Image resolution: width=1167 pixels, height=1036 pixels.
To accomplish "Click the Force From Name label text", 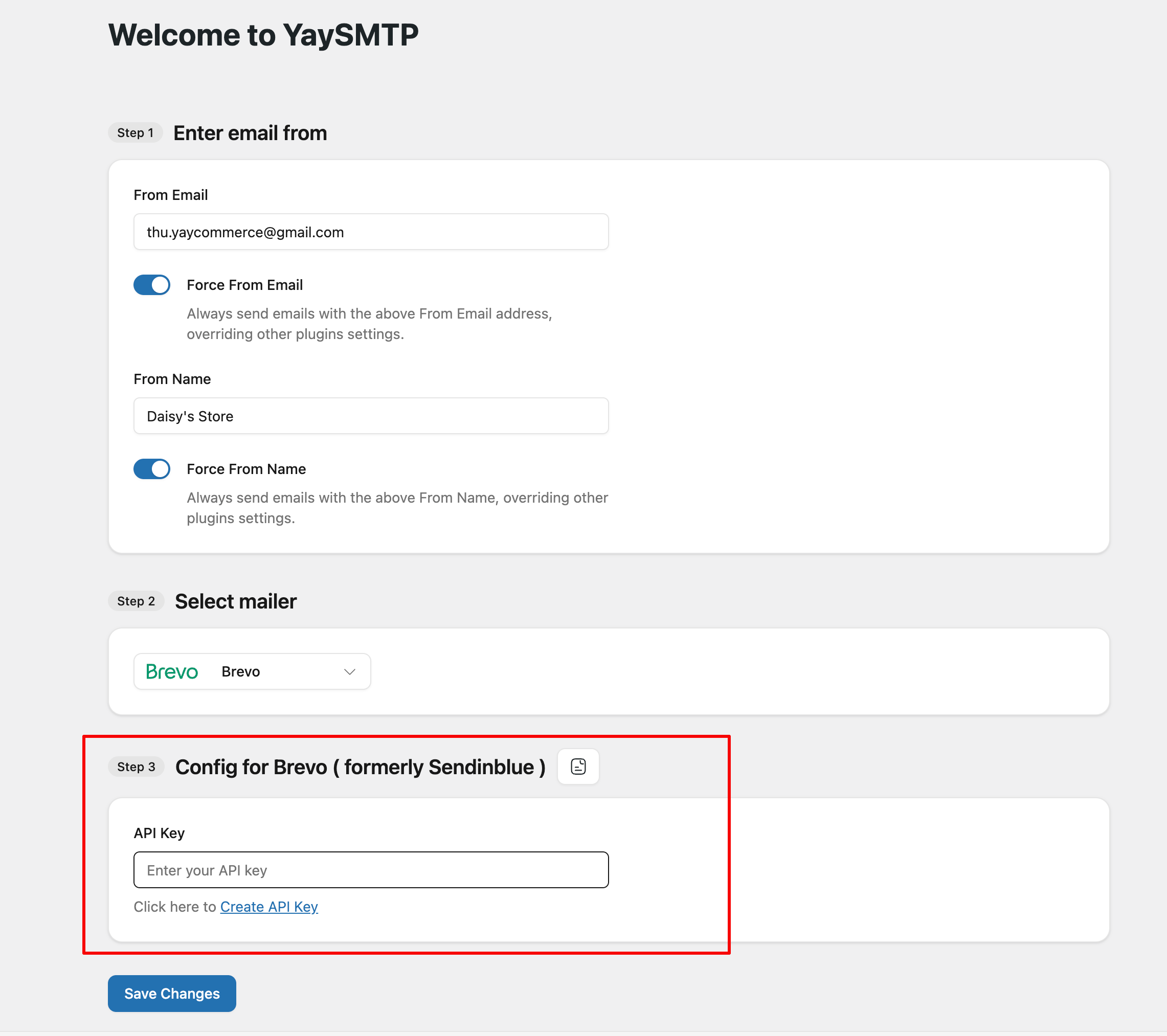I will (246, 469).
